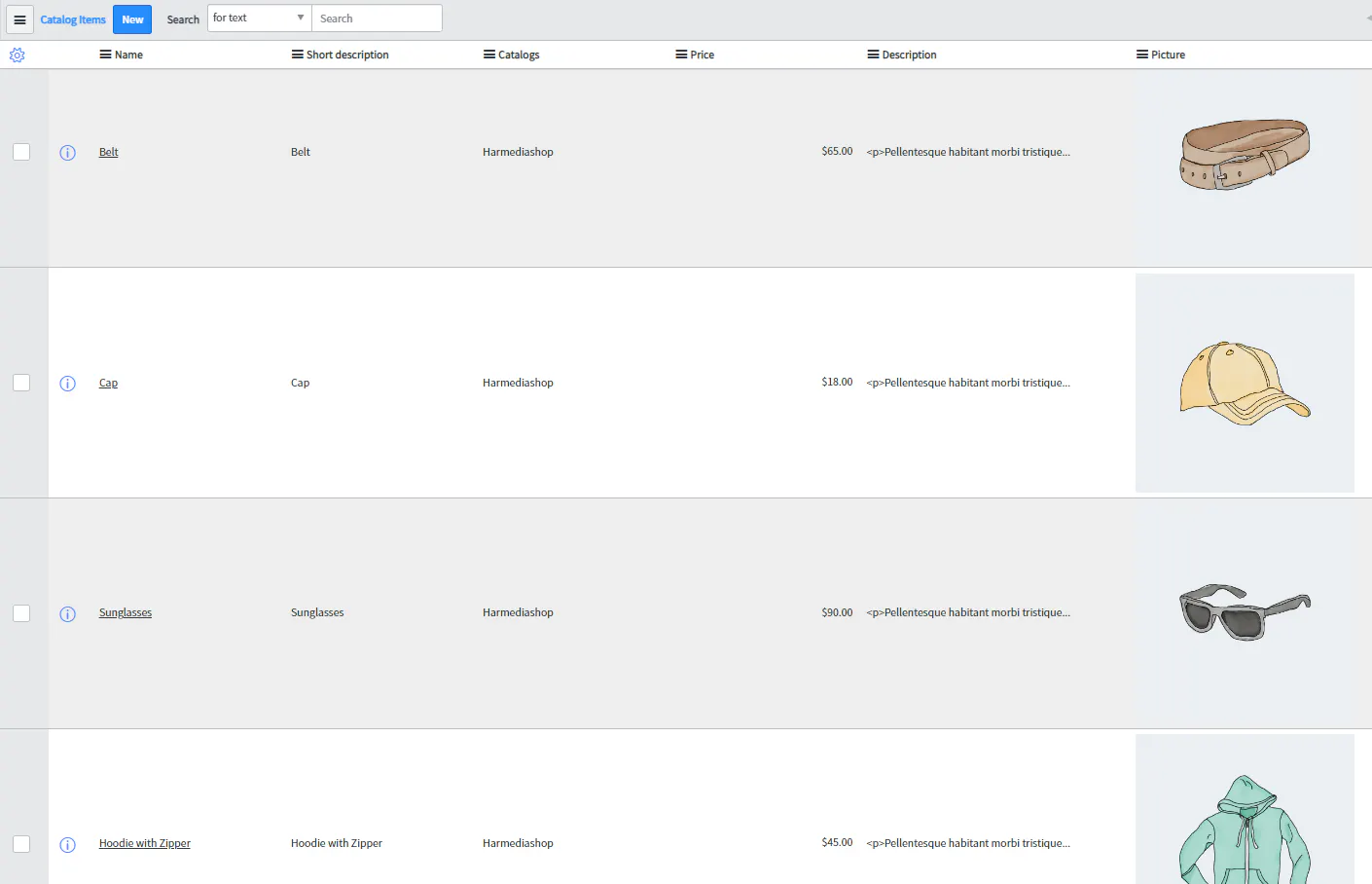Click the $90.00 price cell

(x=837, y=612)
